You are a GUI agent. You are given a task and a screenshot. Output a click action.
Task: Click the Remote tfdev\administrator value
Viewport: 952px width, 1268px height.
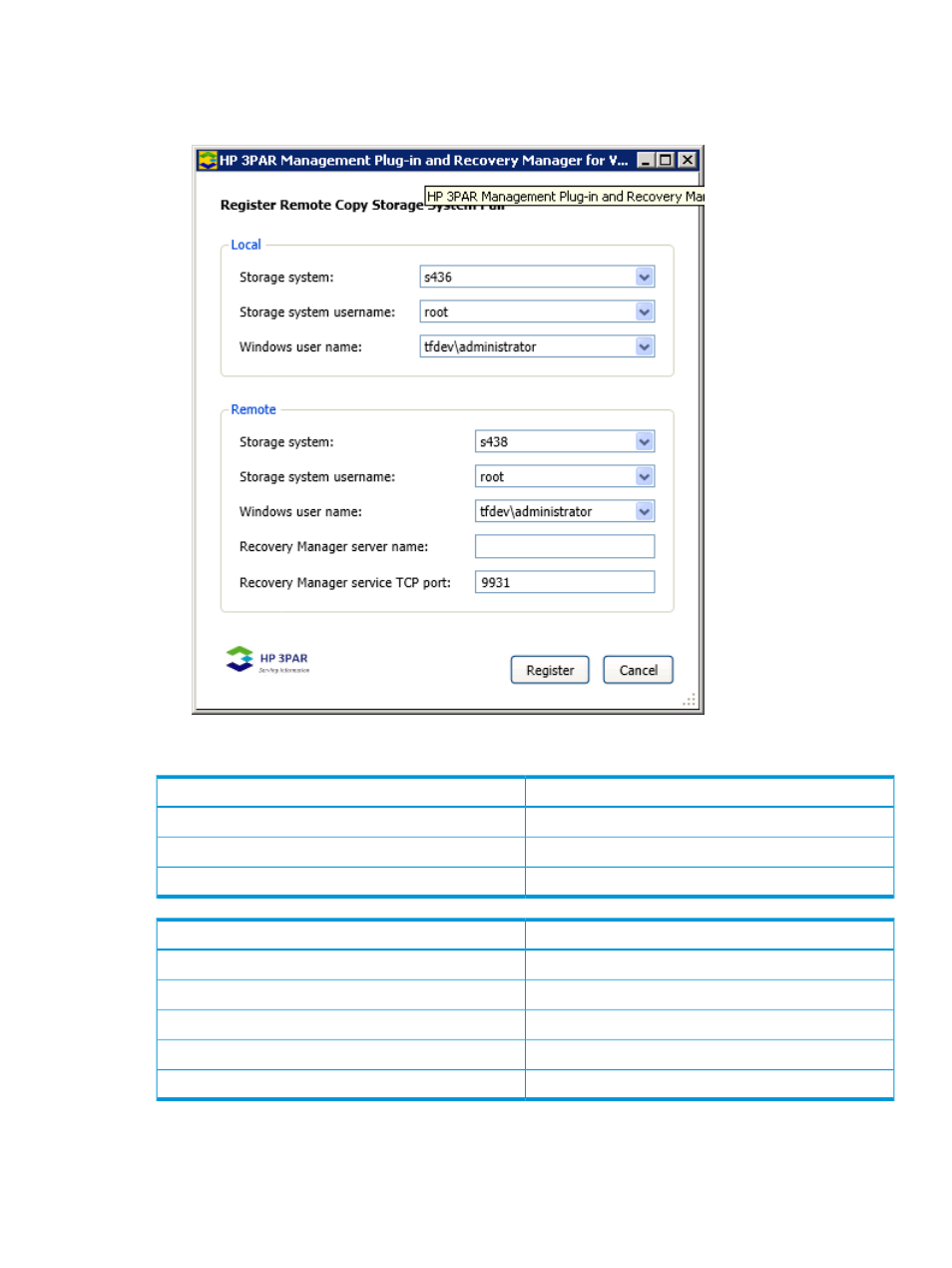click(536, 512)
